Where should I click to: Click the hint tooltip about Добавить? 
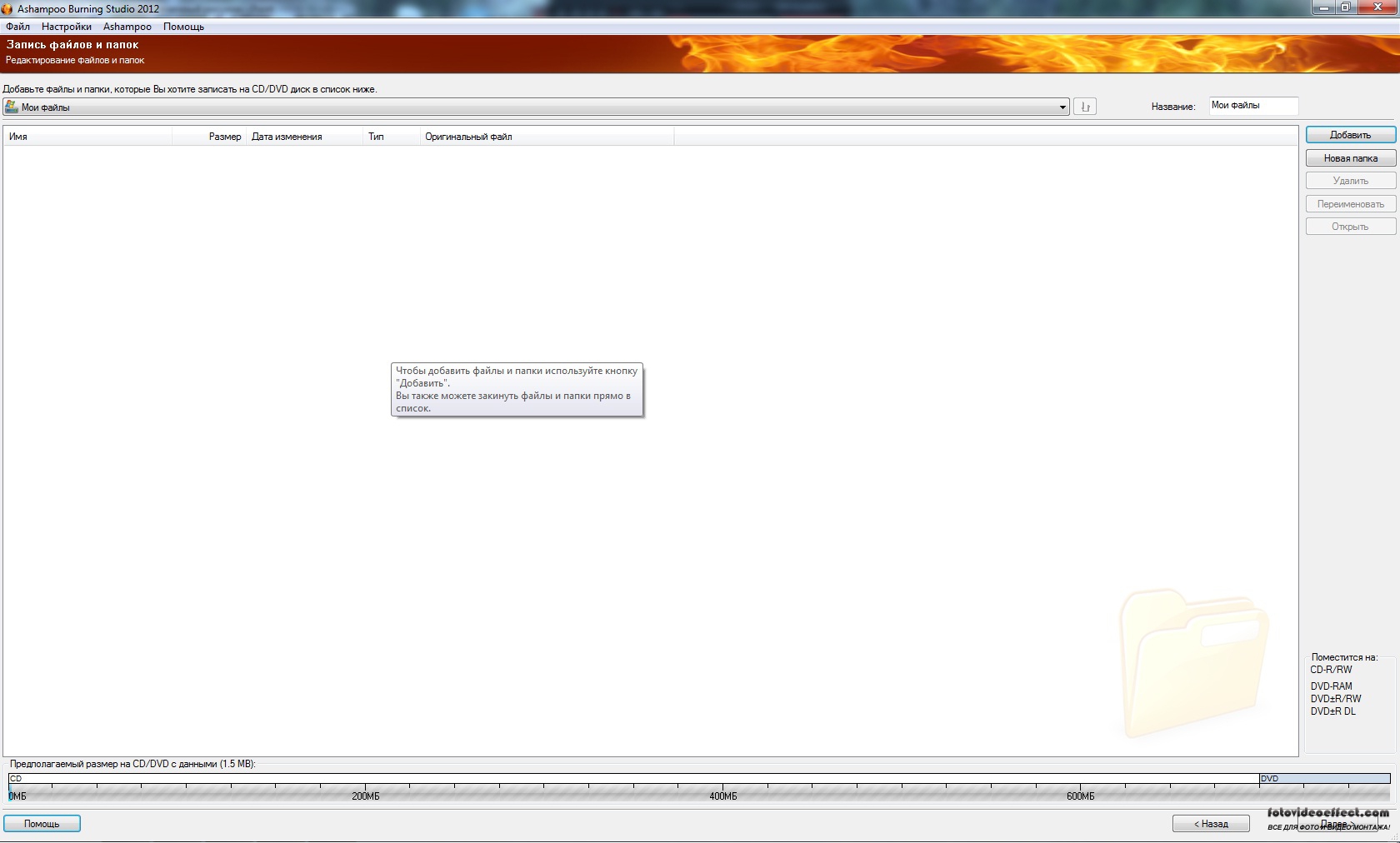(517, 390)
